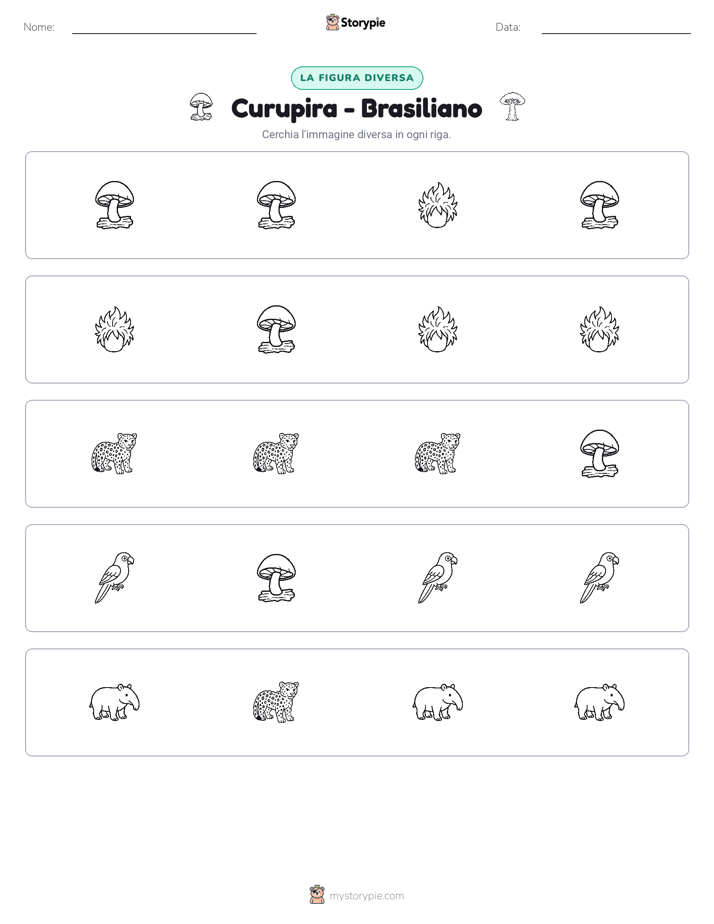Screen dimensions: 714x924
Task: Select the last parrot in row four
Action: coord(600,578)
